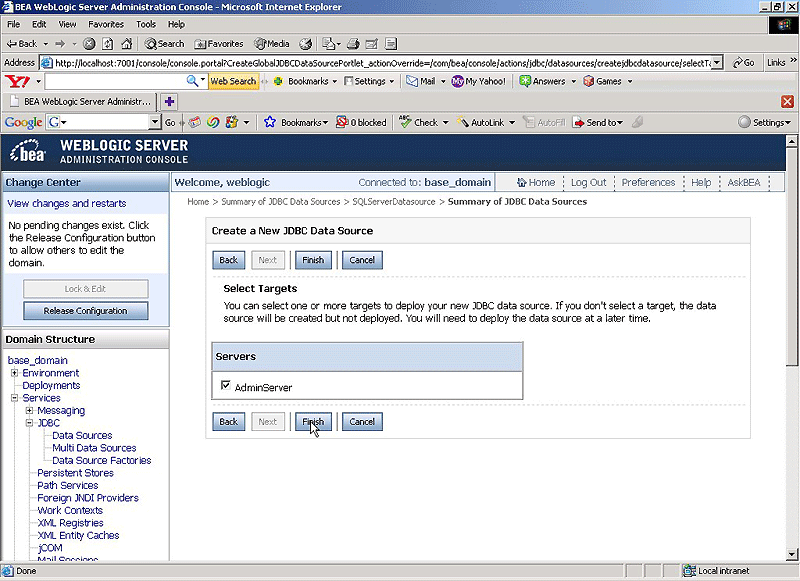
Task: Click the IE Back arrow icon
Action: (x=12, y=44)
